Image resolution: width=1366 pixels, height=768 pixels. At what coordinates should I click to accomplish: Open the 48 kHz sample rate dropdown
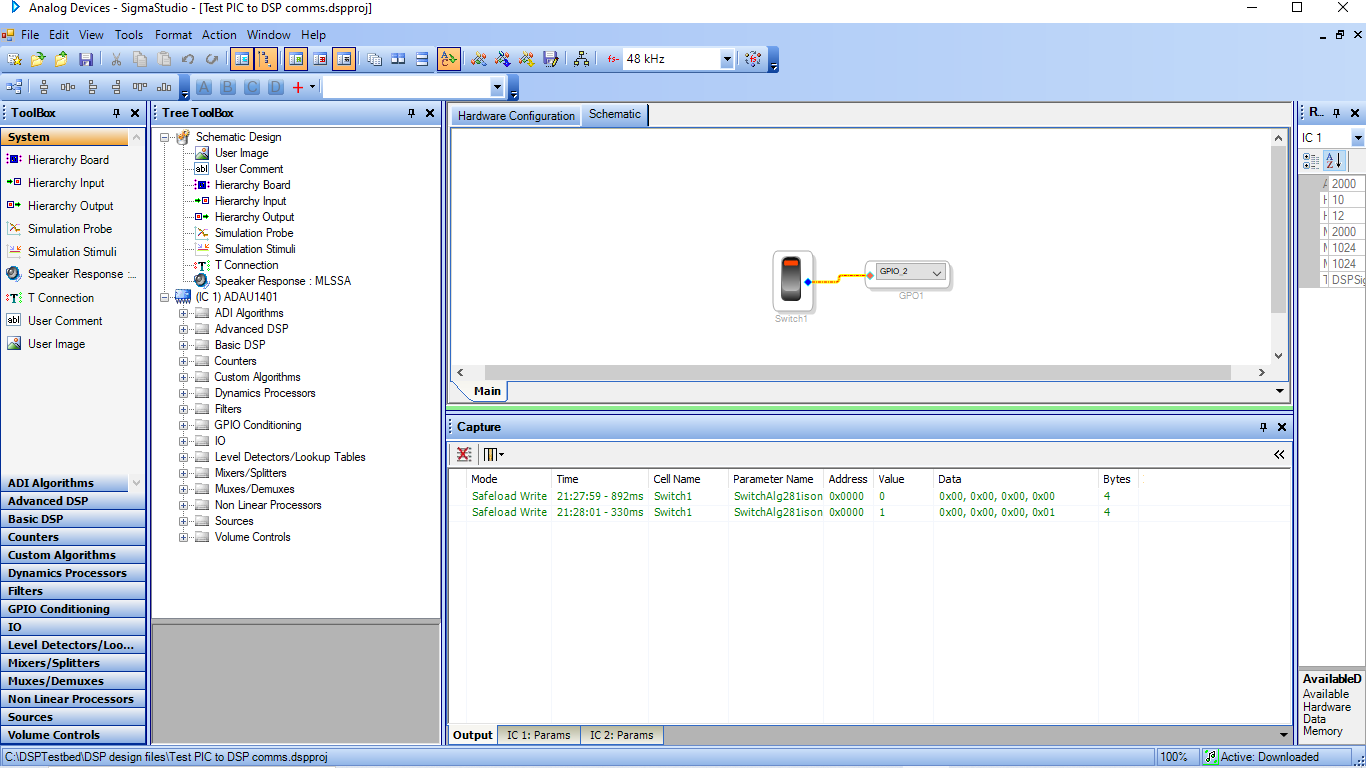point(727,59)
